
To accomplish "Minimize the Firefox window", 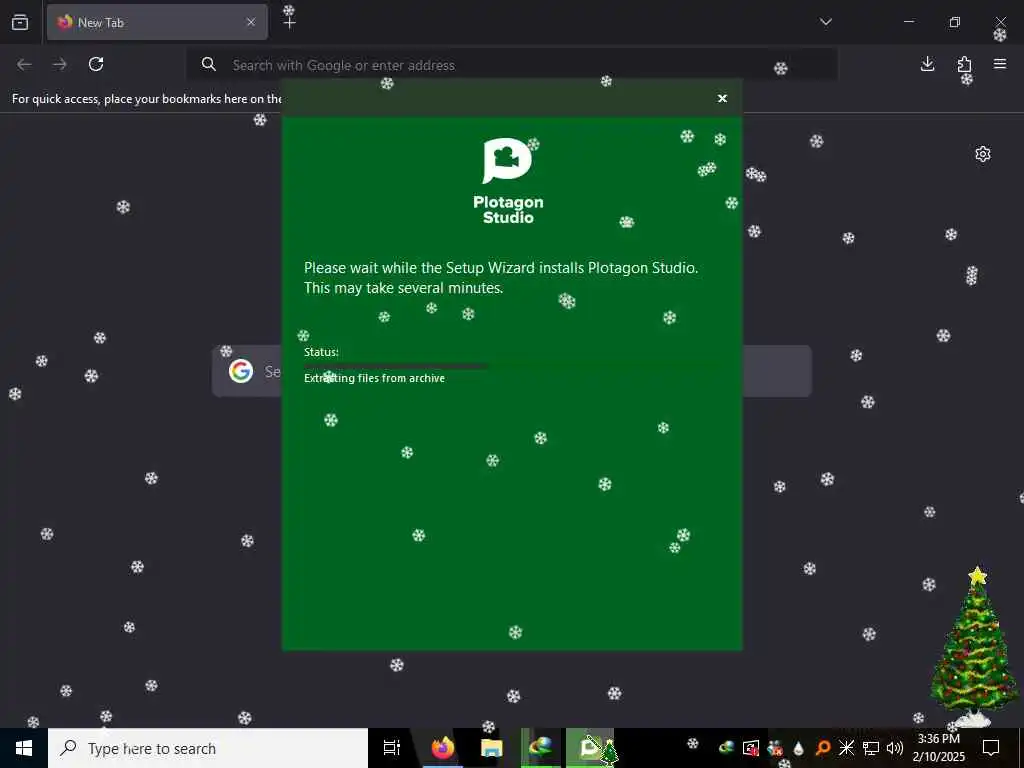I will [908, 22].
